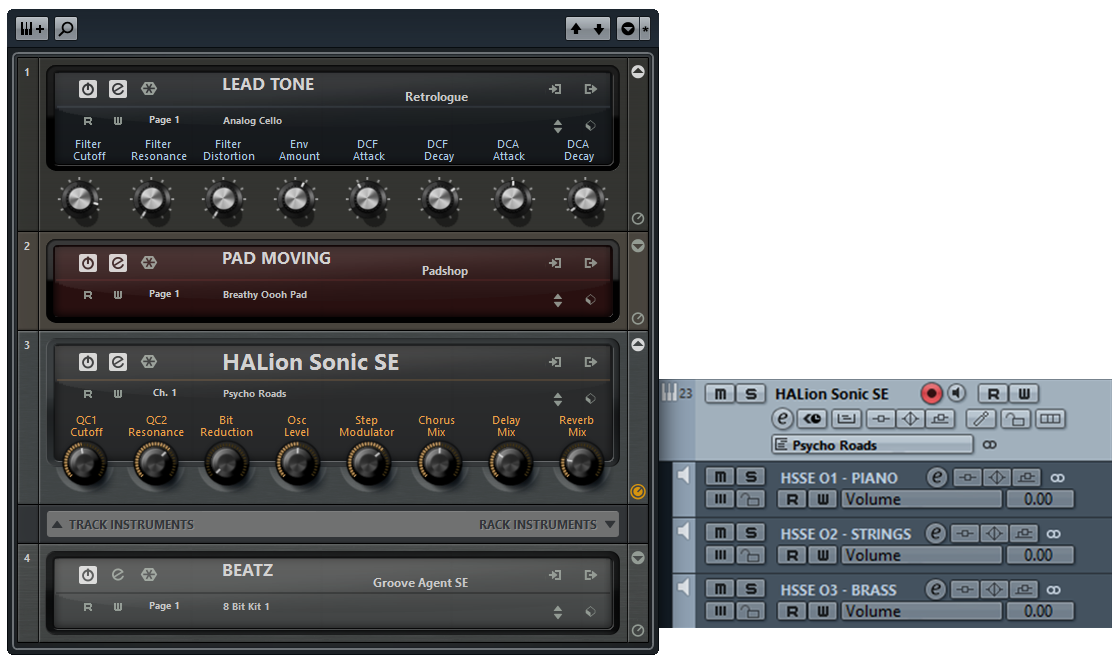Screen dimensions: 1120x662
Task: Enable Write automation on HSSE O3 - BRASS
Action: click(823, 611)
